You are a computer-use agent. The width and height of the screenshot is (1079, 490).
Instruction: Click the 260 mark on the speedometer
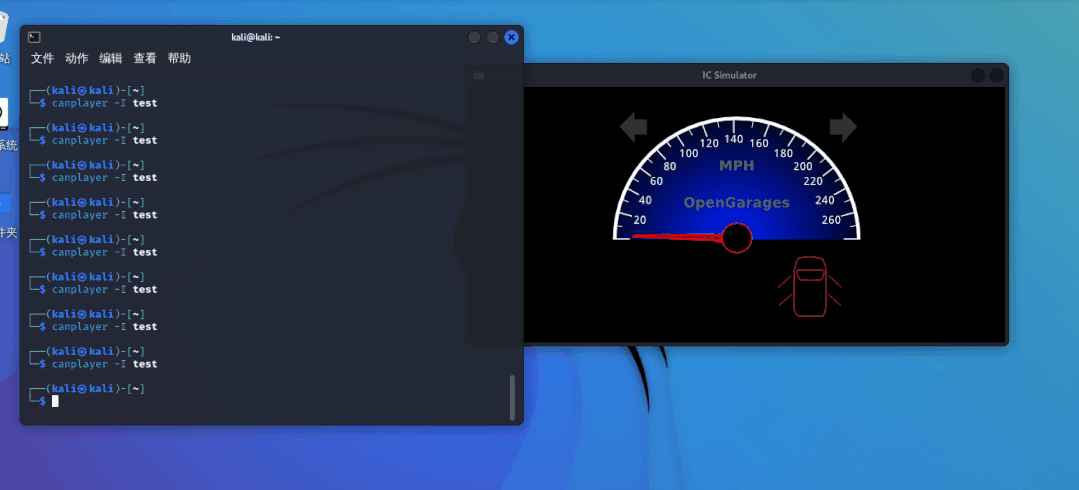click(831, 220)
